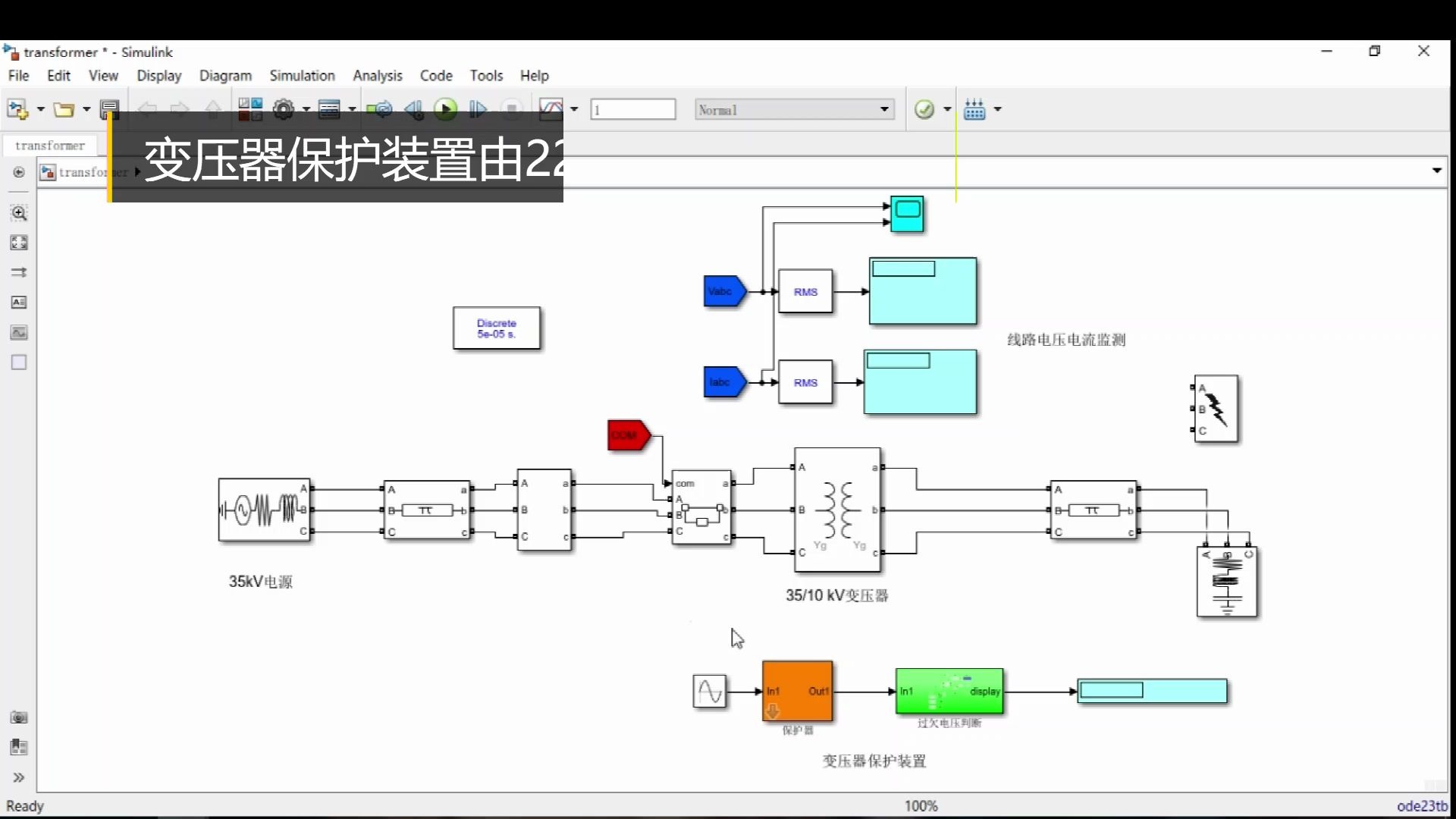Open the breadcrumb dropdown at the diagram's top right
The image size is (1456, 819).
point(1436,171)
